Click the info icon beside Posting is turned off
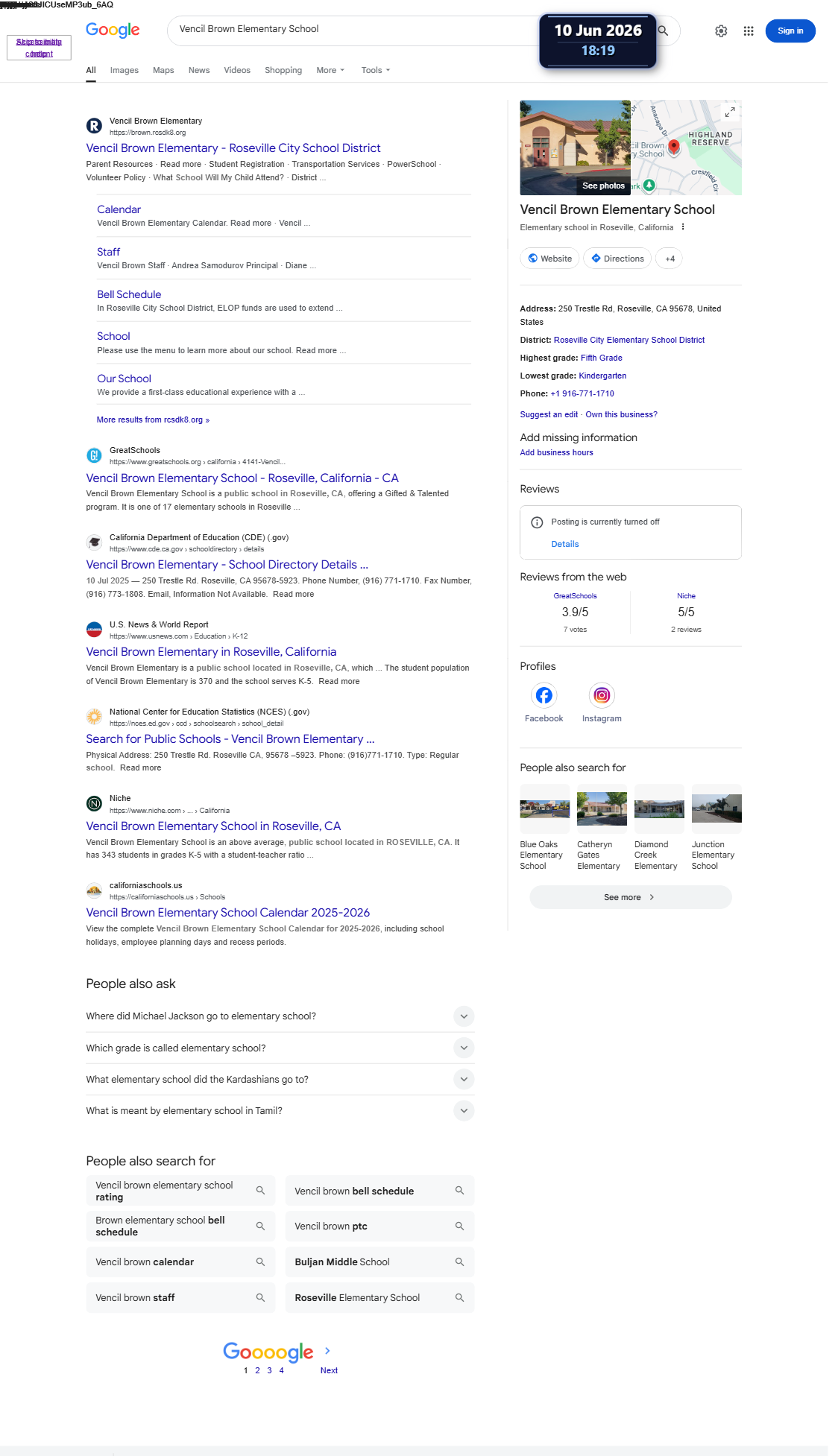This screenshot has width=838, height=1456. point(537,522)
